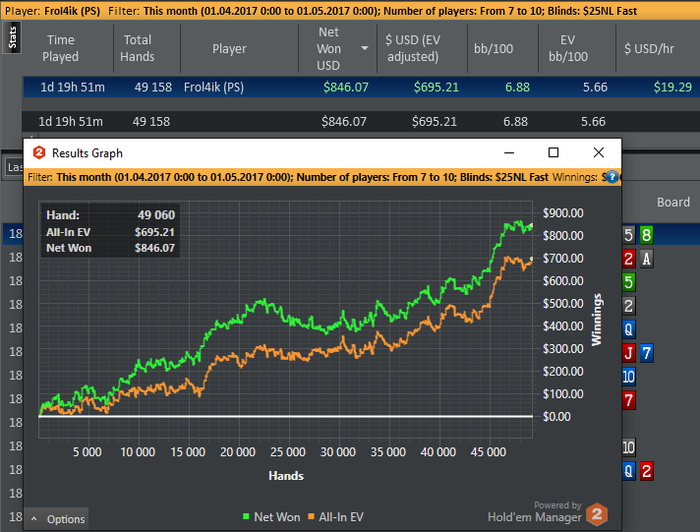Open the Stats side tab
This screenshot has height=532, width=700.
tap(12, 37)
